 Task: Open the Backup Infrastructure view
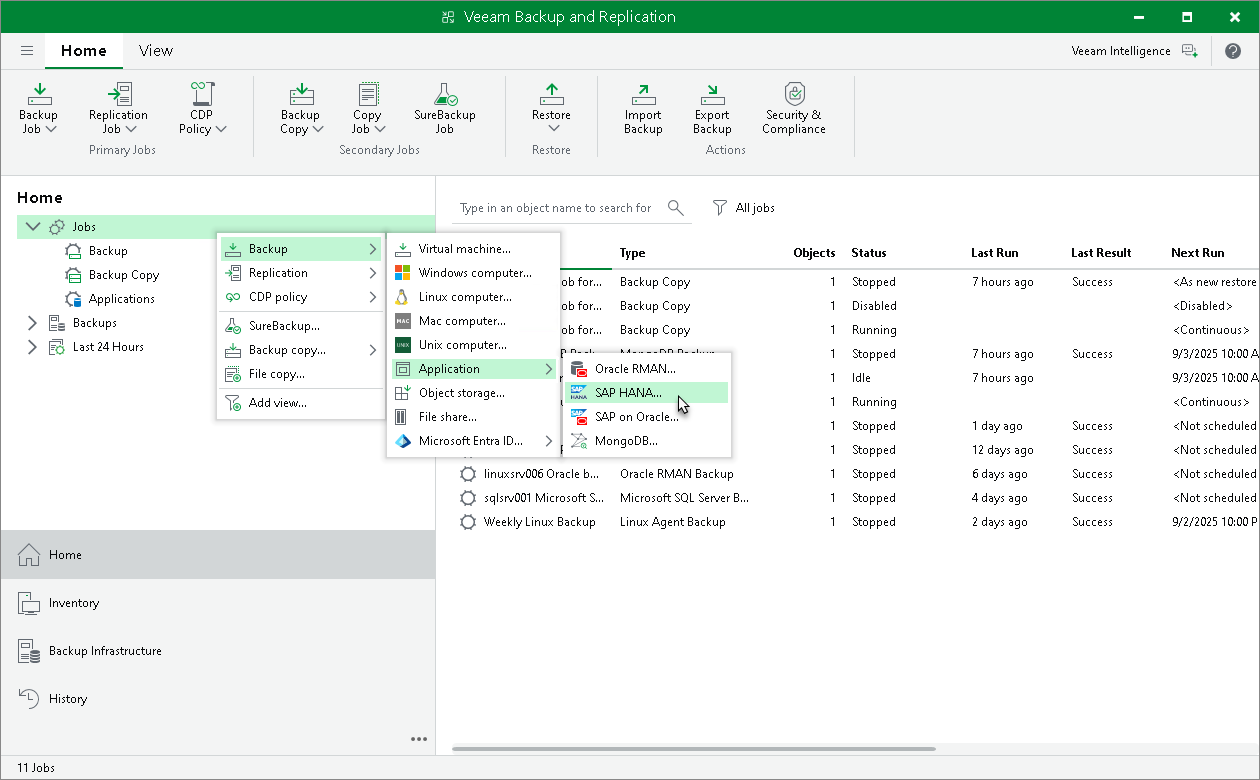coord(218,651)
